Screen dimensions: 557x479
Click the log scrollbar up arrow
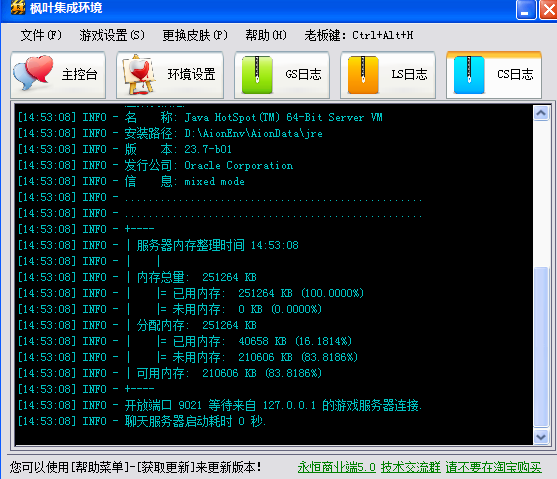541,113
